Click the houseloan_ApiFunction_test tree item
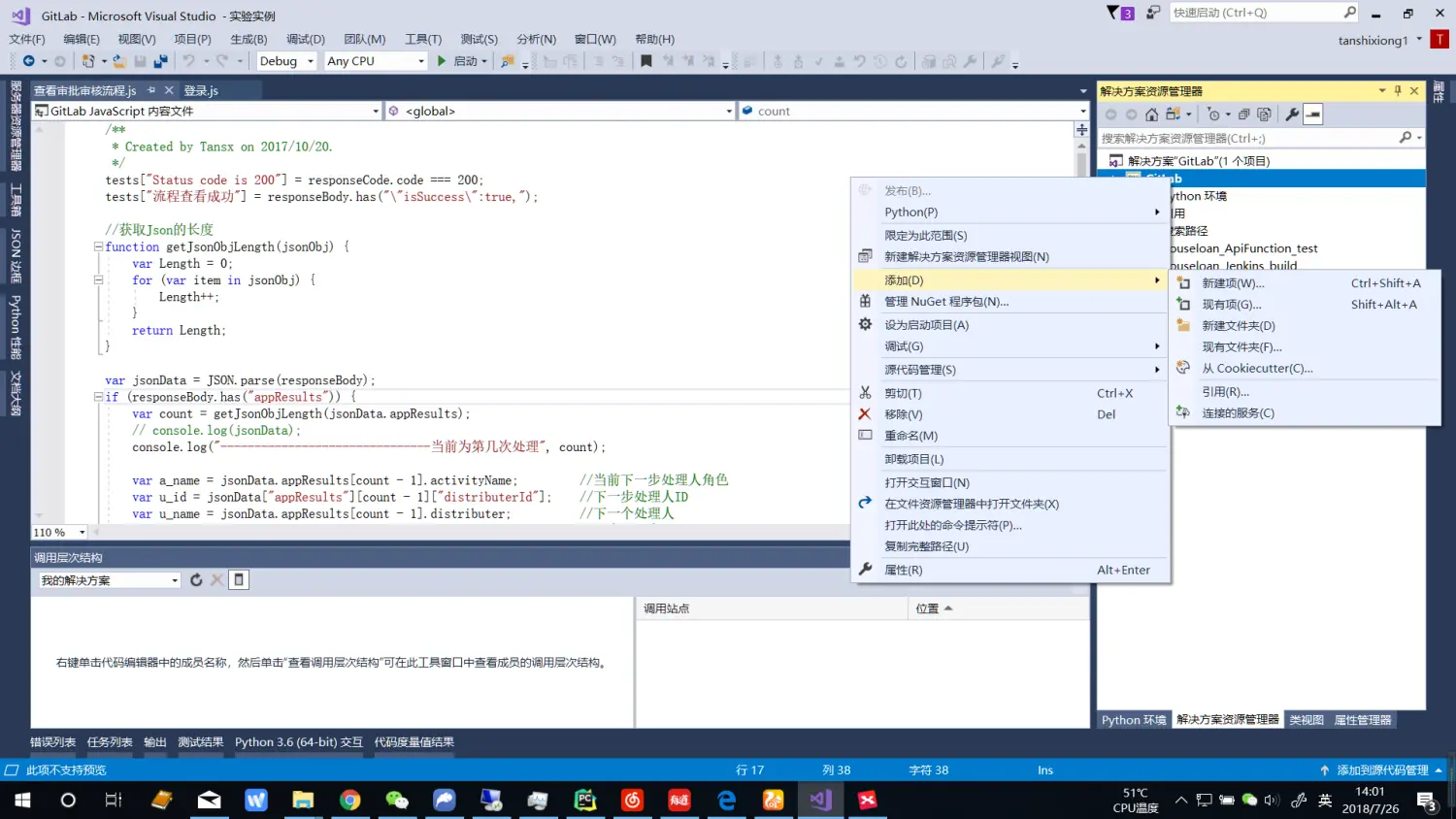1456x819 pixels. pyautogui.click(x=1244, y=248)
